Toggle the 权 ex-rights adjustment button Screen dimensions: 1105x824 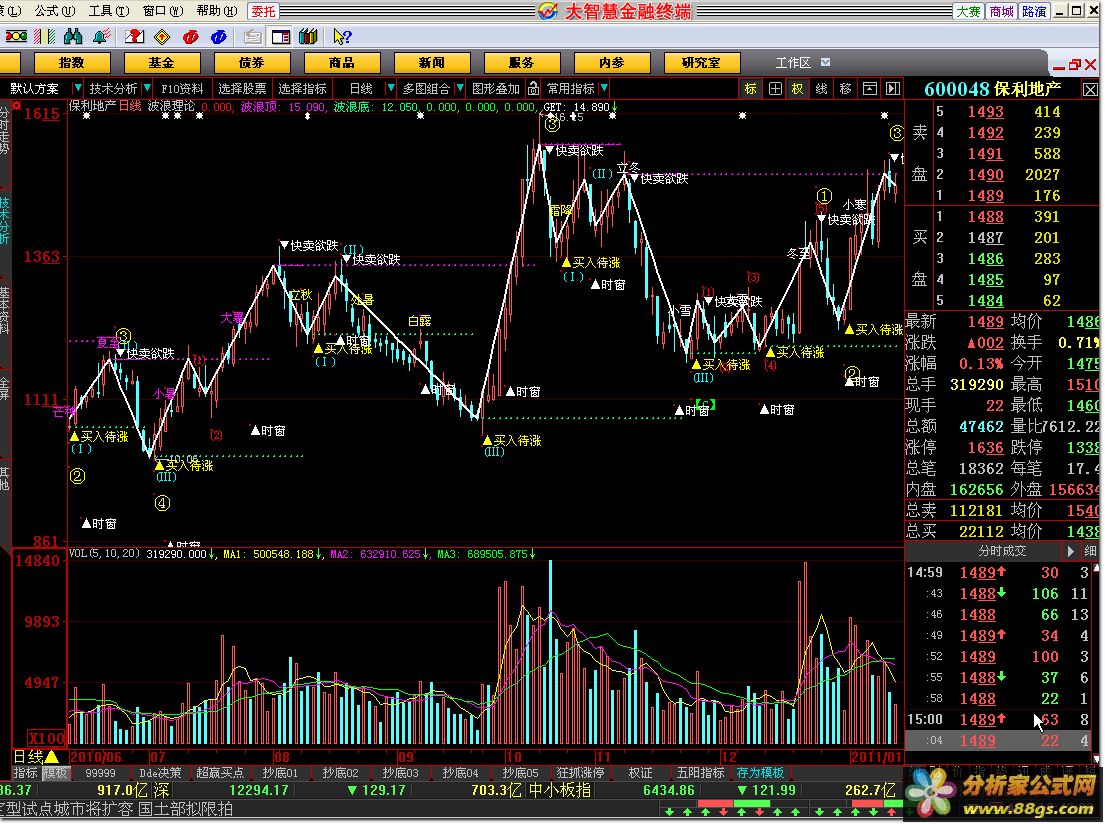coord(798,88)
